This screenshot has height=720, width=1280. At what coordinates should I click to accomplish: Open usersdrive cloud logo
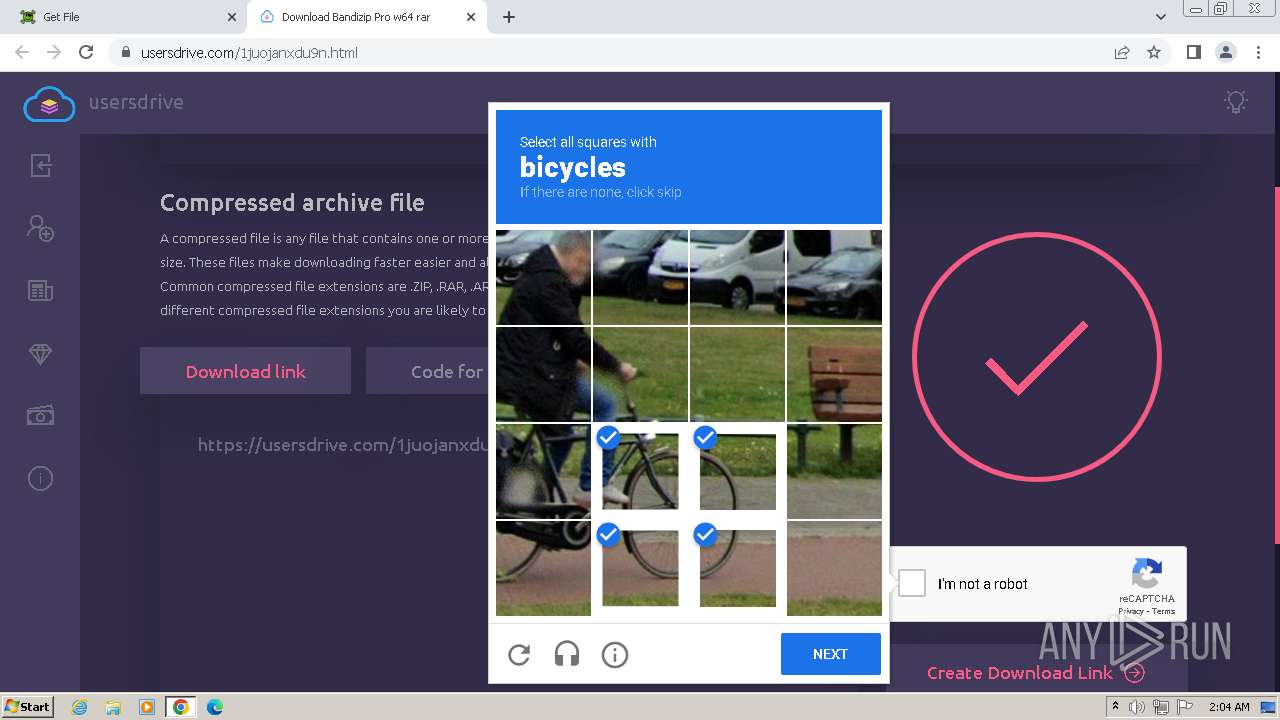click(49, 103)
